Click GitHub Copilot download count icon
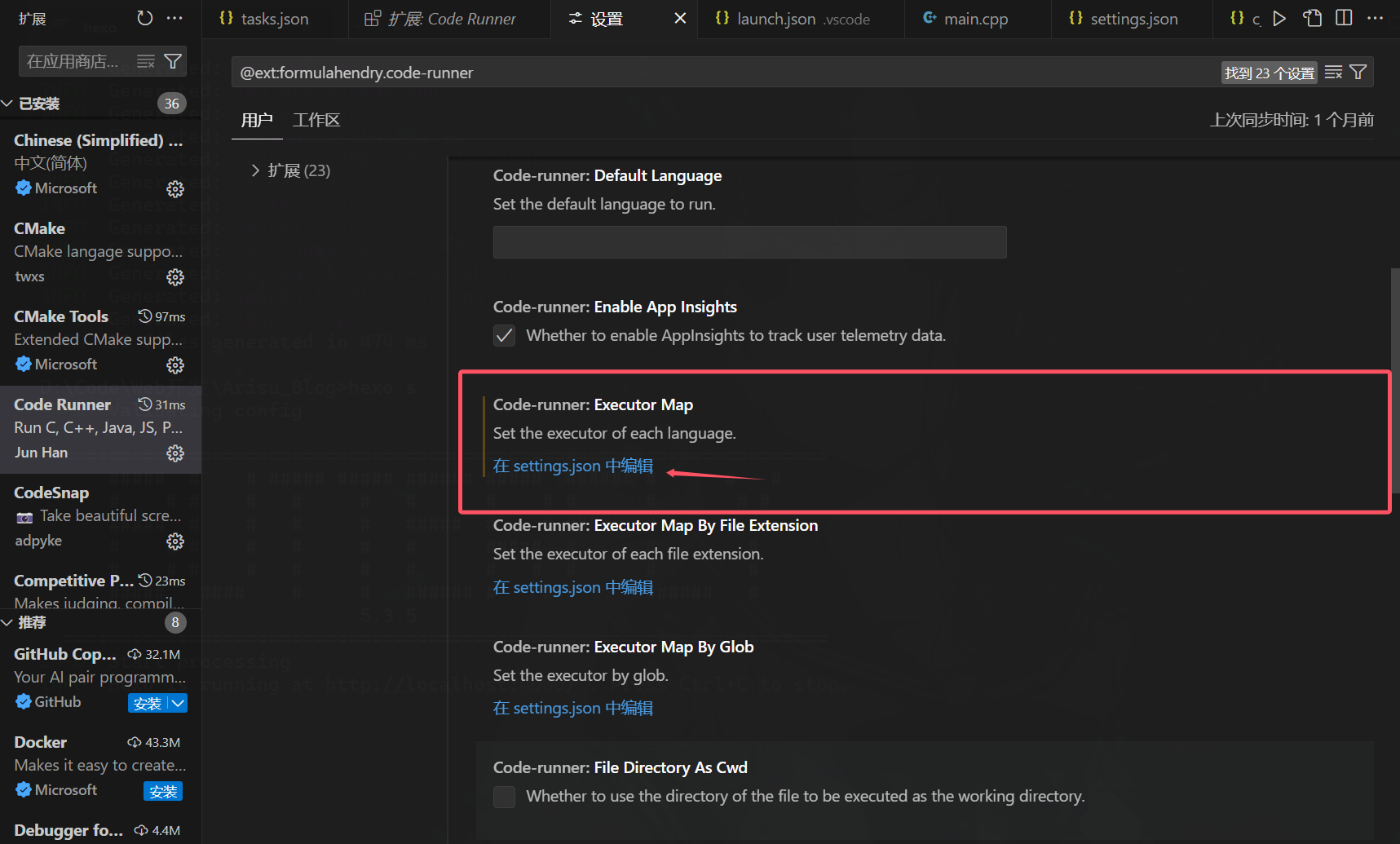 (135, 654)
